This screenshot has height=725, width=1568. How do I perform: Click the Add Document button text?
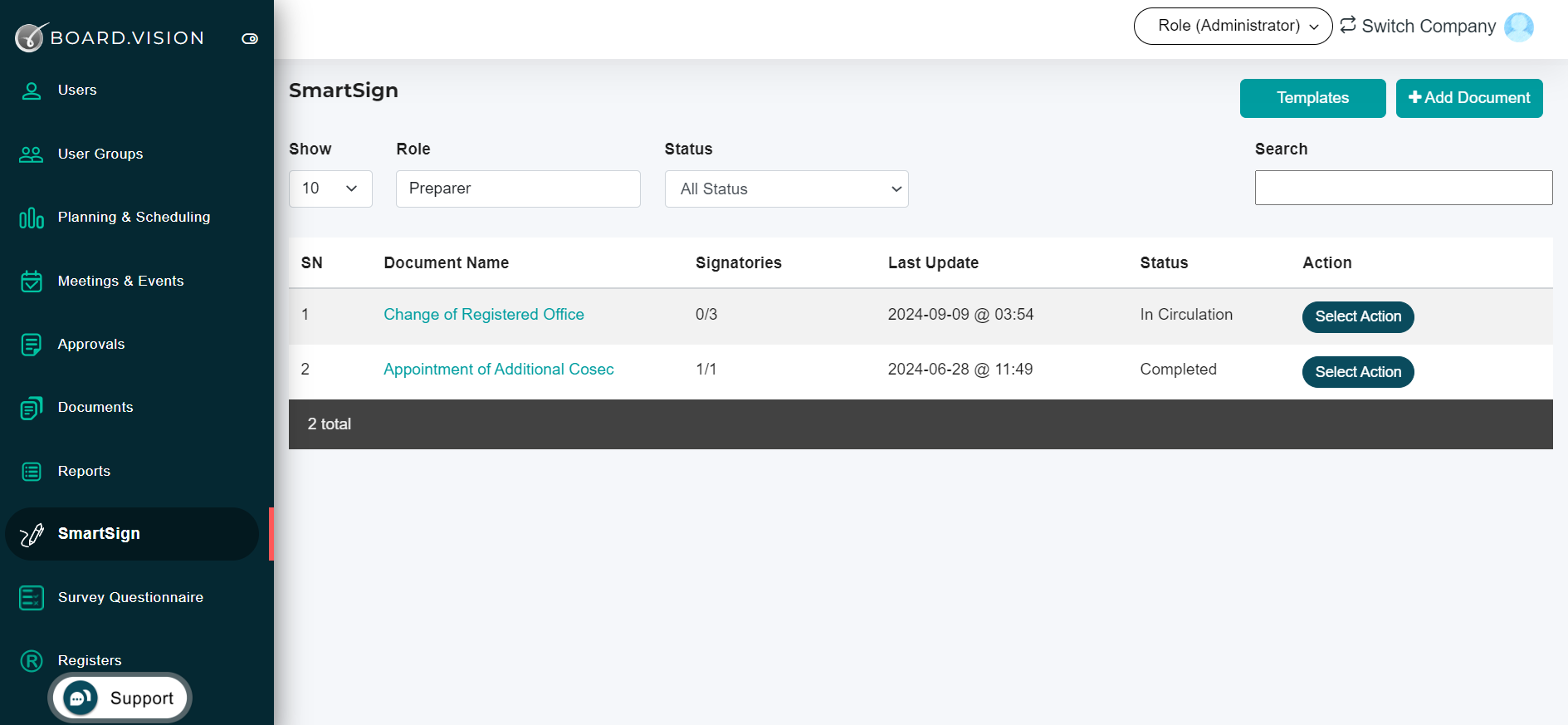point(1477,98)
